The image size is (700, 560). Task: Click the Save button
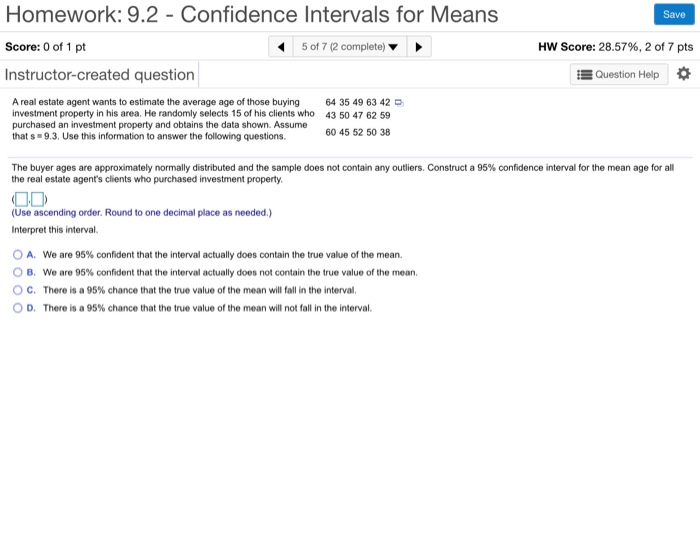point(674,14)
